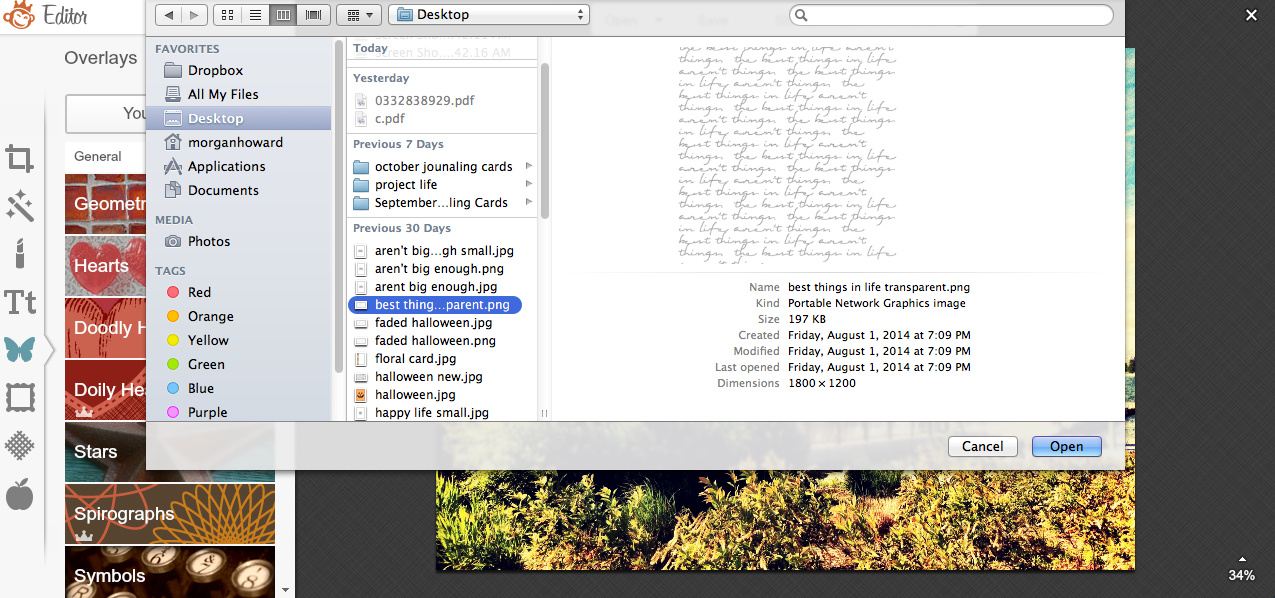
Task: Open the Spirographs overlay group
Action: [x=169, y=514]
